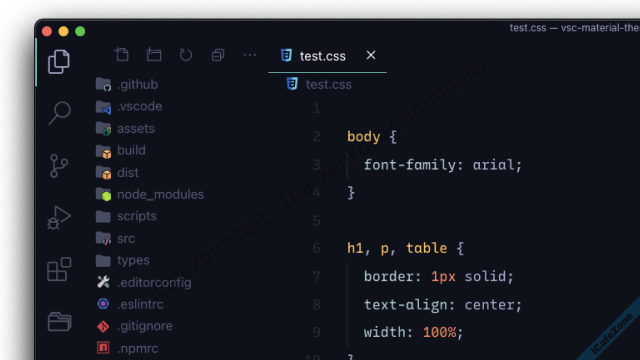640x360 pixels.
Task: Click 'h1' in the selector on line 6
Action: pos(355,248)
